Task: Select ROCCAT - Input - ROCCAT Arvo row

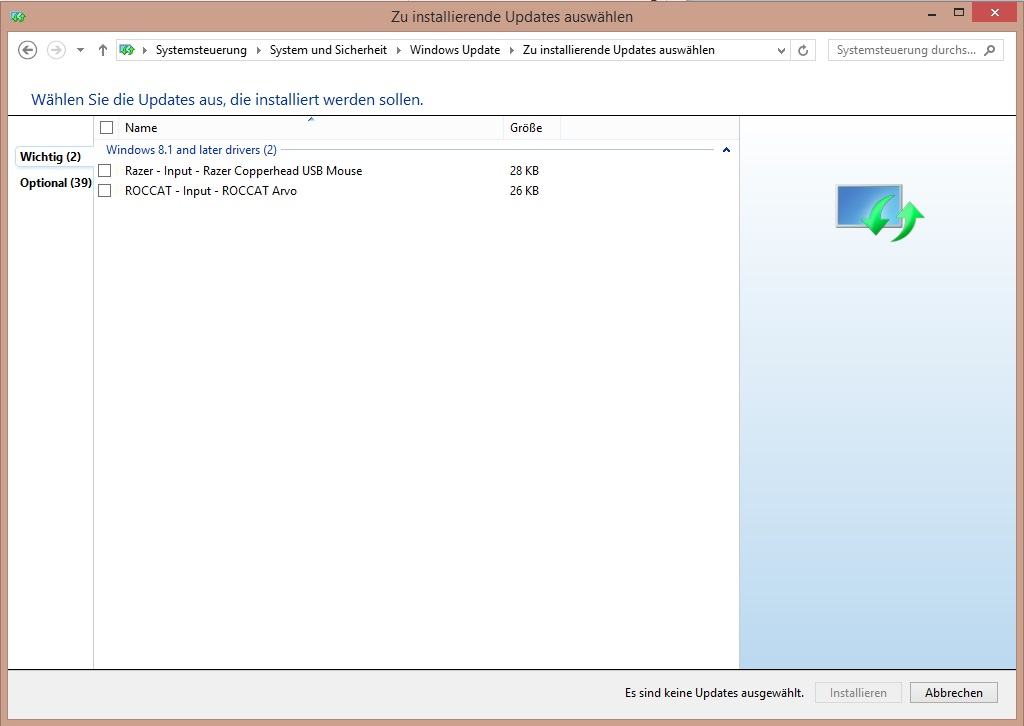Action: tap(417, 191)
